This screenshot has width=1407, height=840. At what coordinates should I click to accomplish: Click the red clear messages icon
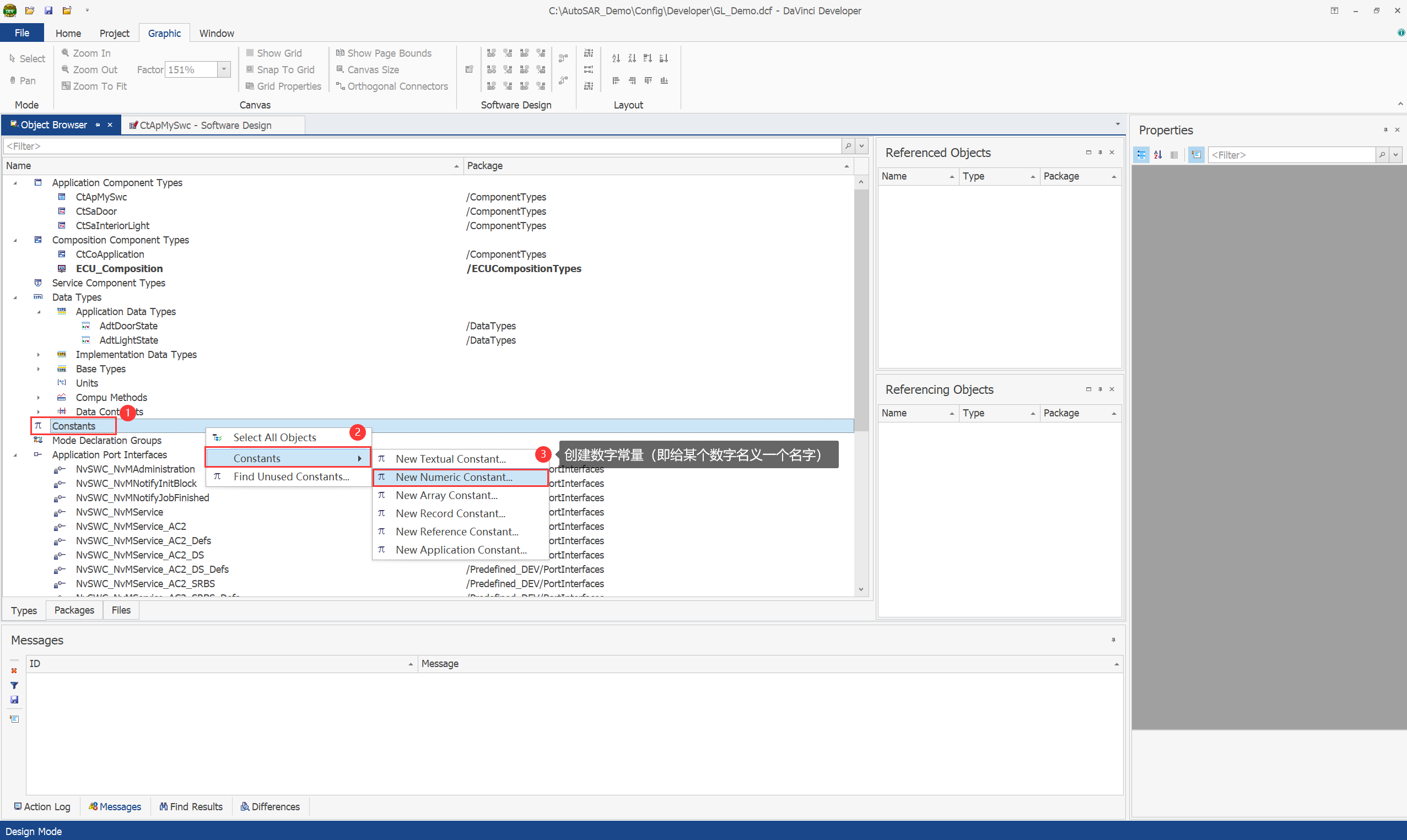(14, 671)
